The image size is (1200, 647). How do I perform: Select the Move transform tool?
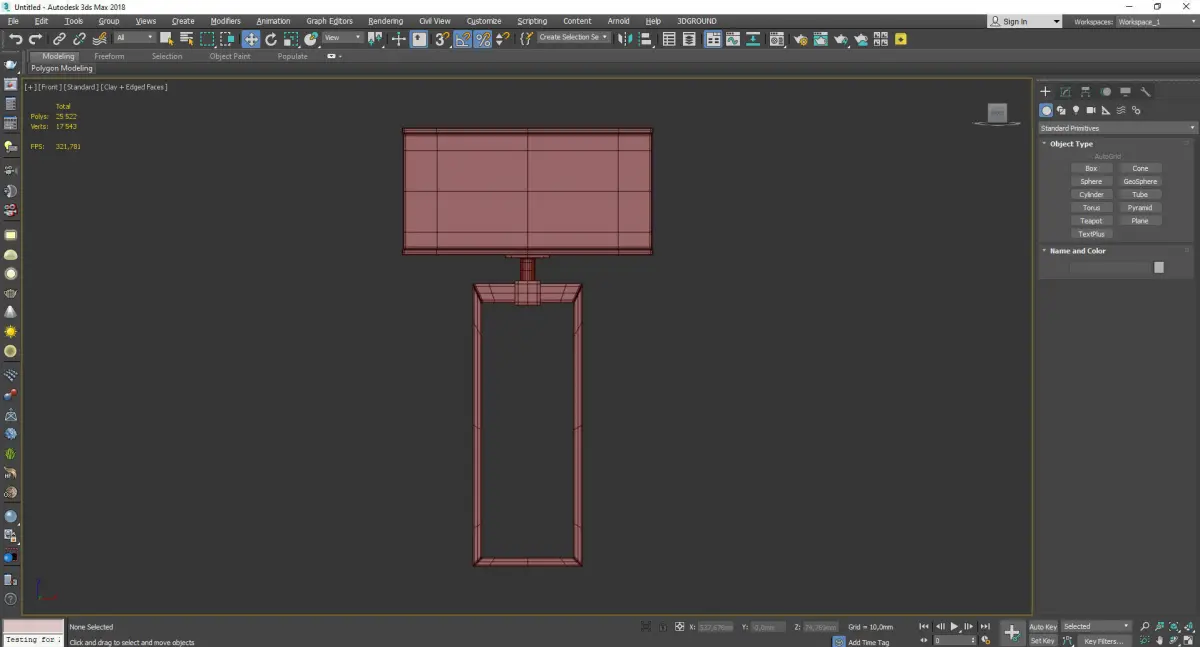click(x=250, y=39)
